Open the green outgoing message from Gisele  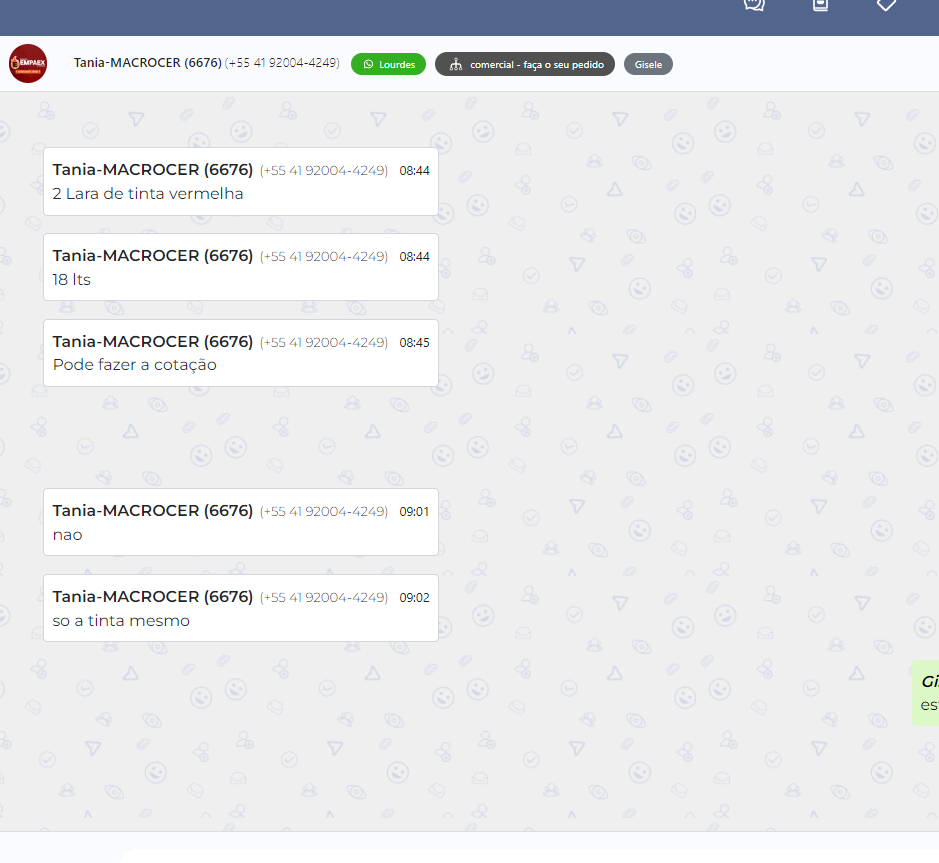(927, 692)
